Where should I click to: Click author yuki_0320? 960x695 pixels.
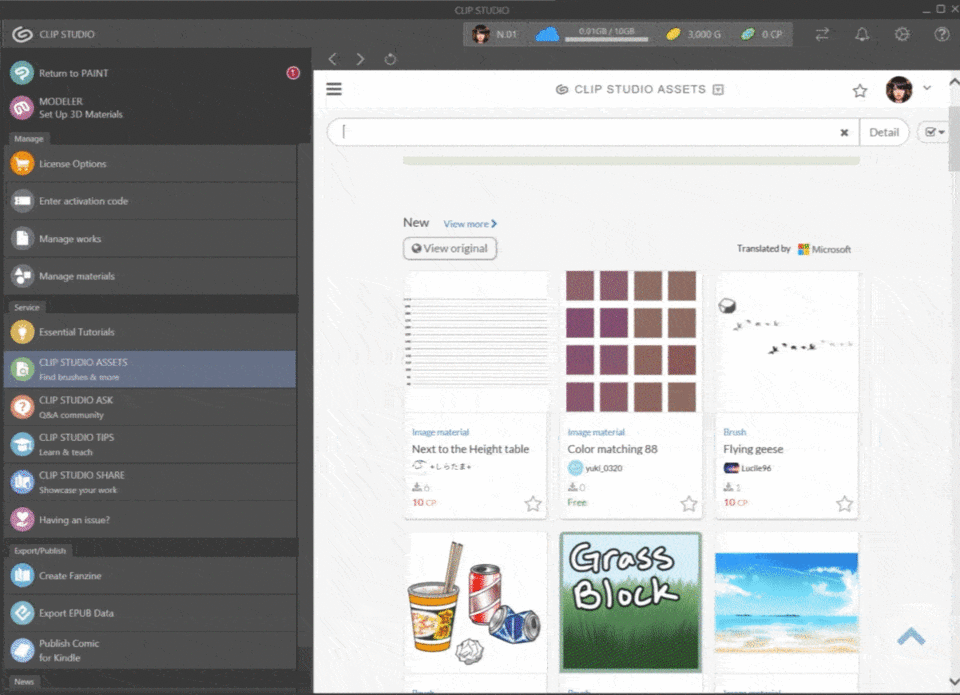coord(604,468)
